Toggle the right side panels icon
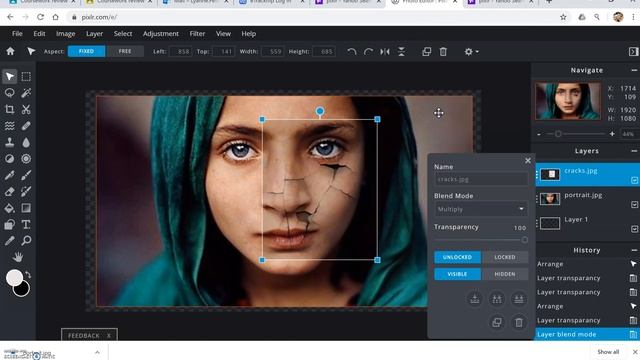640x360 pixels. click(633, 51)
